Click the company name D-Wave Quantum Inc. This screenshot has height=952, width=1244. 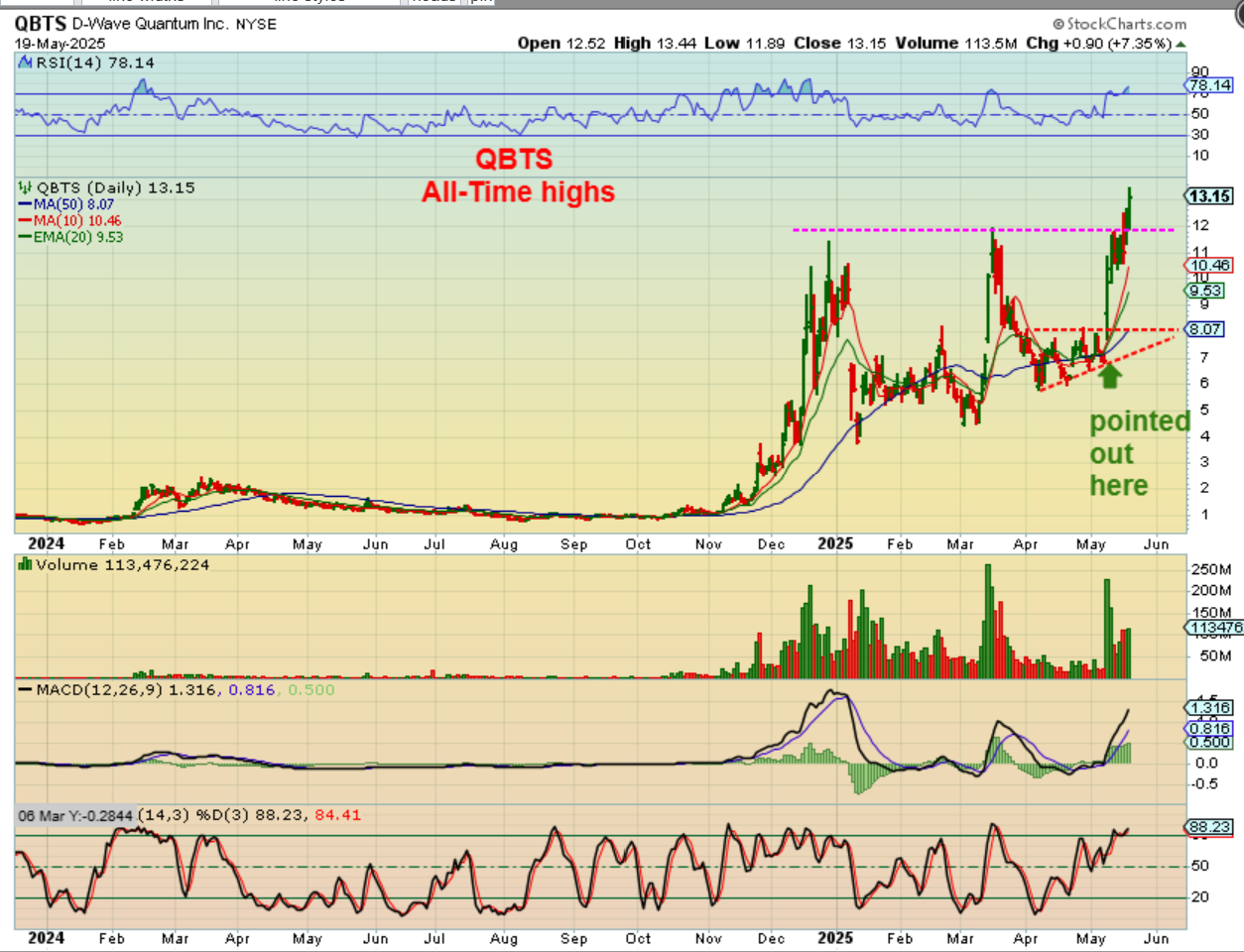[150, 23]
